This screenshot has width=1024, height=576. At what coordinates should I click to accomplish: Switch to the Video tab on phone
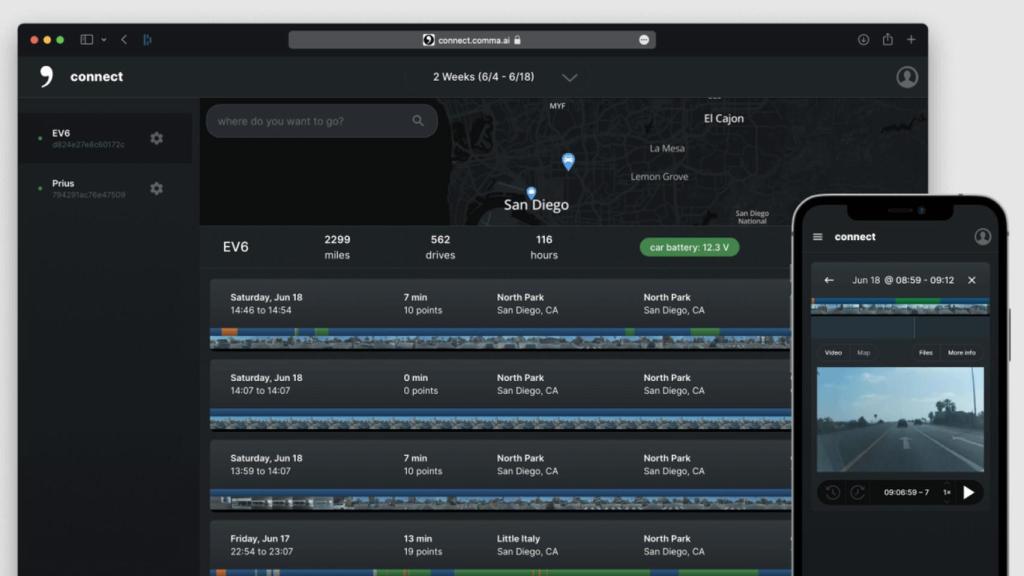point(833,353)
